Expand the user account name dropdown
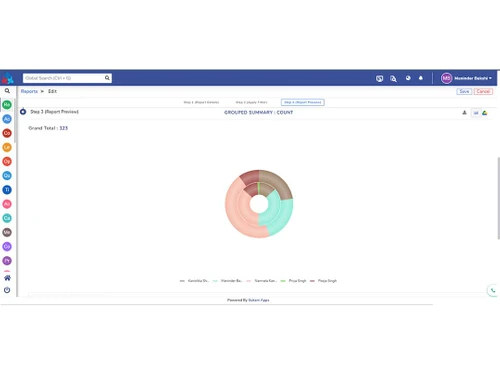The width and height of the screenshot is (500, 375). pos(473,78)
